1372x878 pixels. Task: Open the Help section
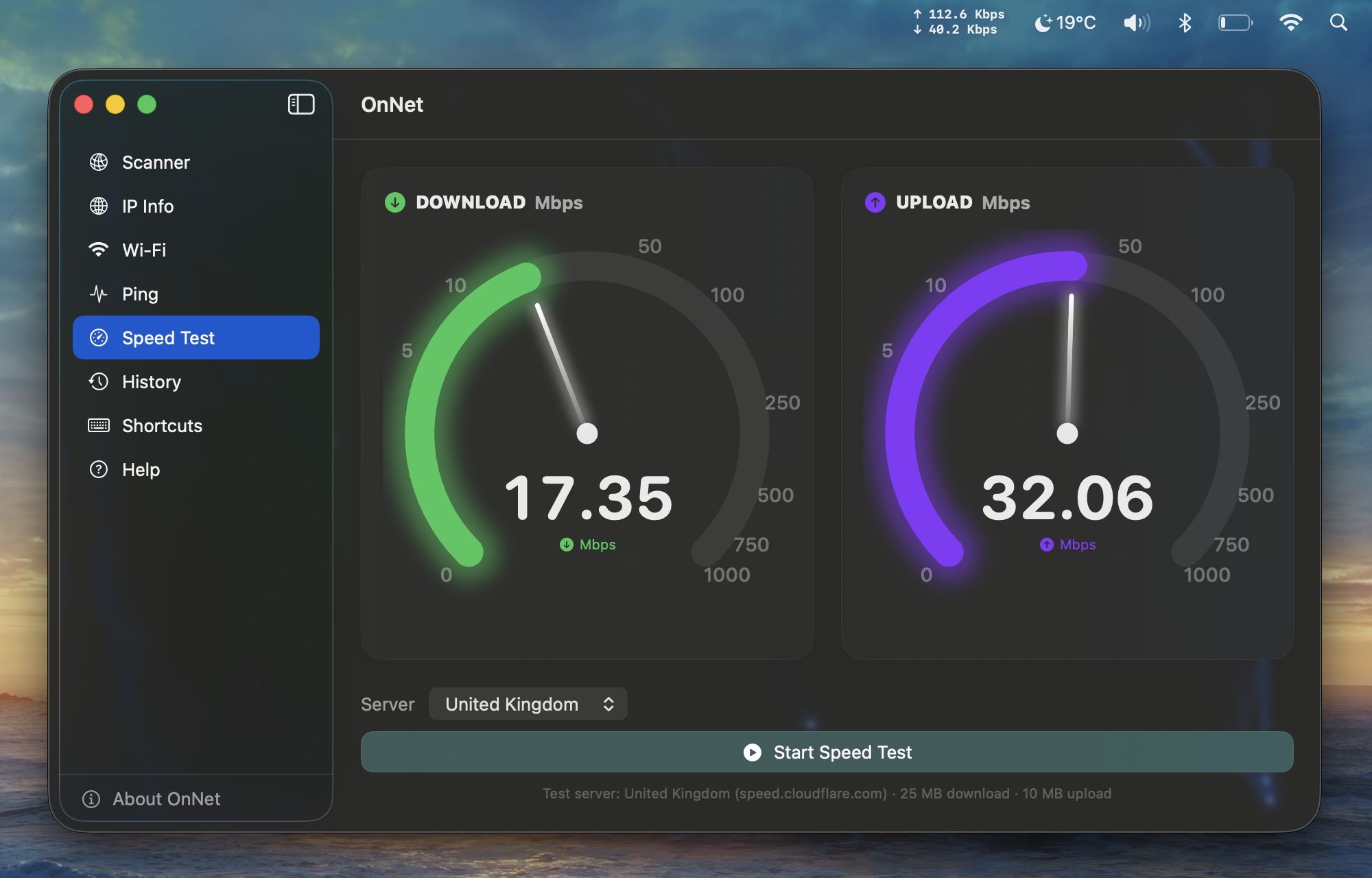click(x=196, y=469)
